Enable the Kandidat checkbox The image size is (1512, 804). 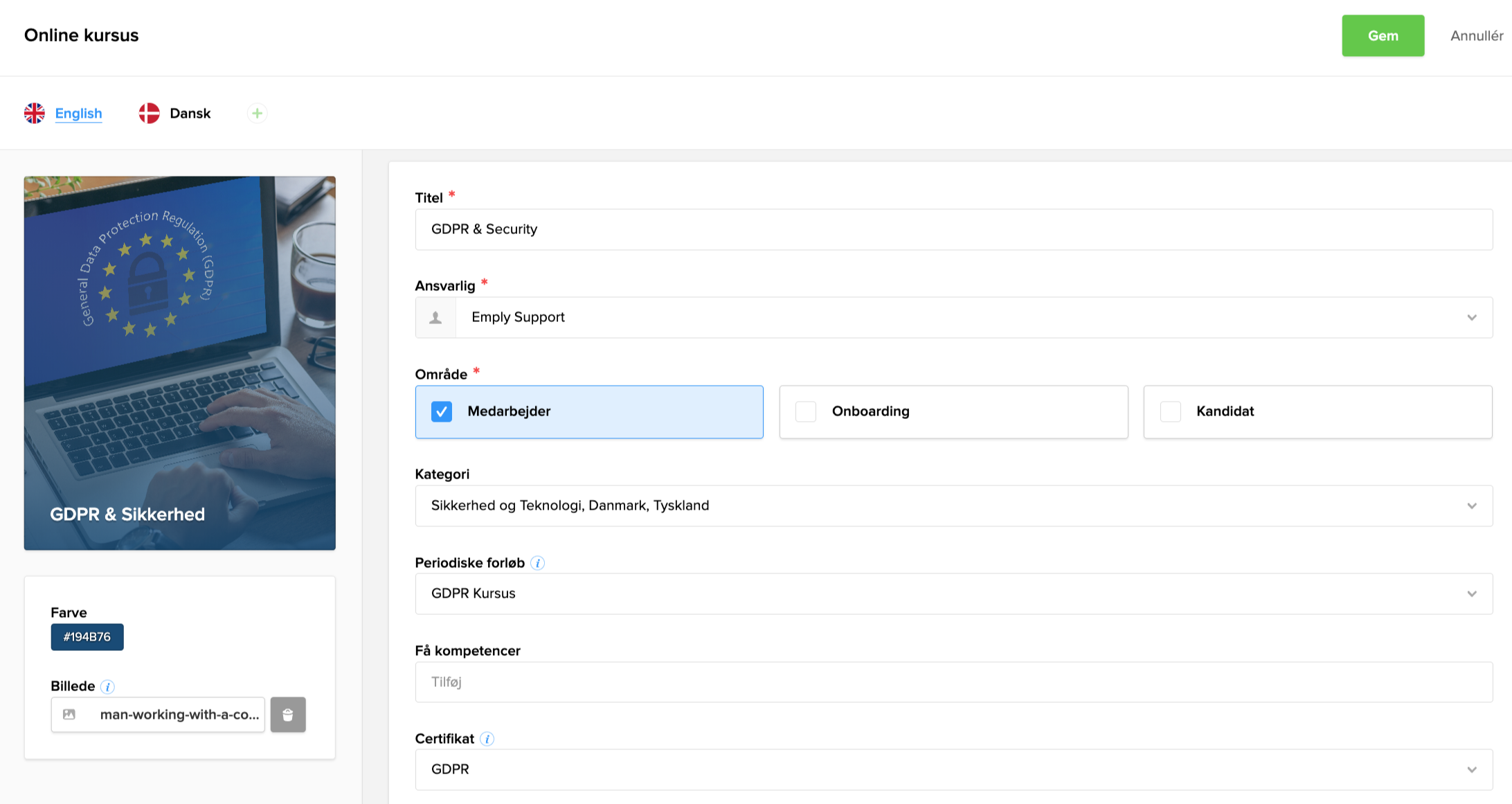1170,411
